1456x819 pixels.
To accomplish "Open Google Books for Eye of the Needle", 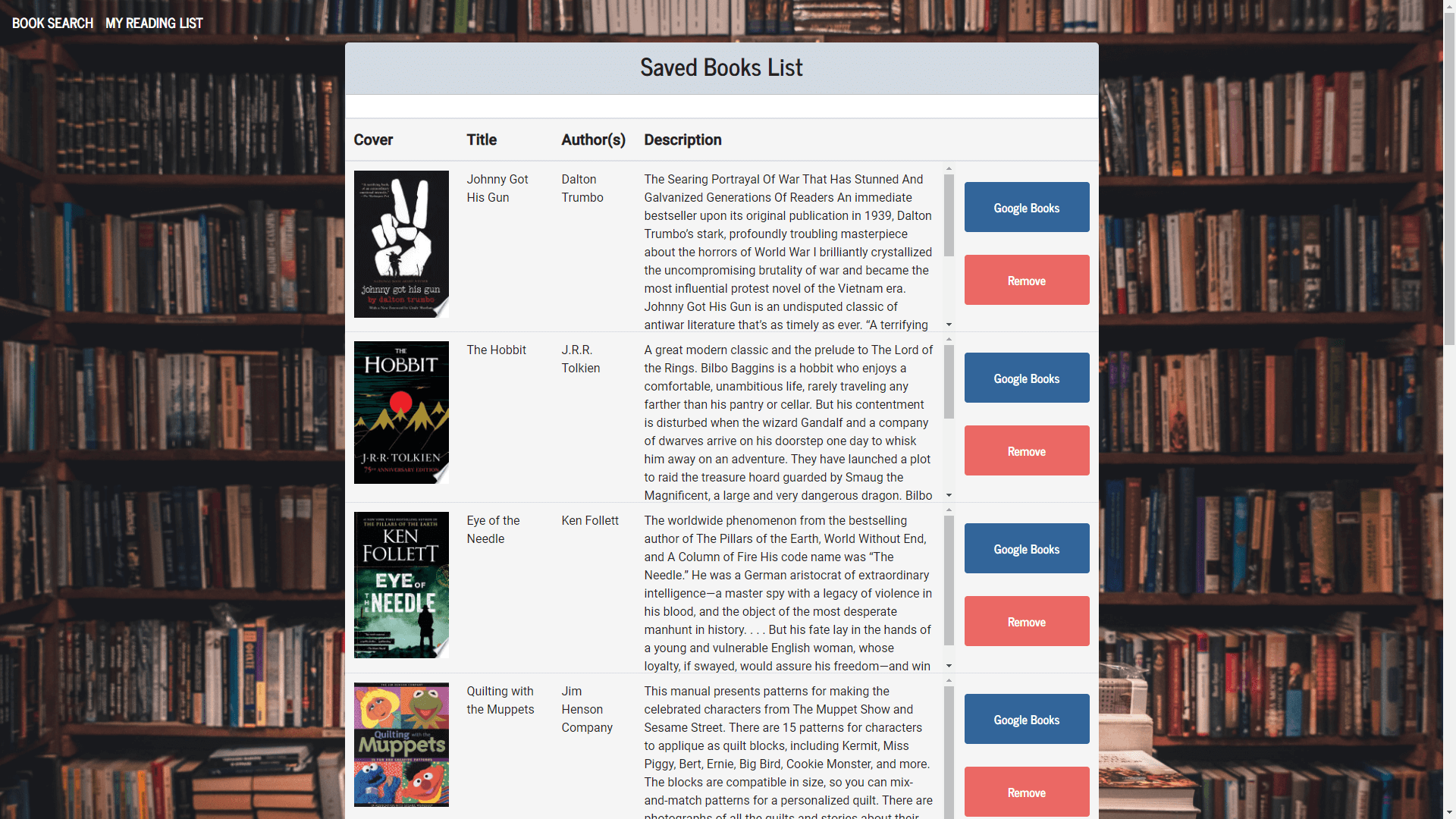I will click(1025, 548).
